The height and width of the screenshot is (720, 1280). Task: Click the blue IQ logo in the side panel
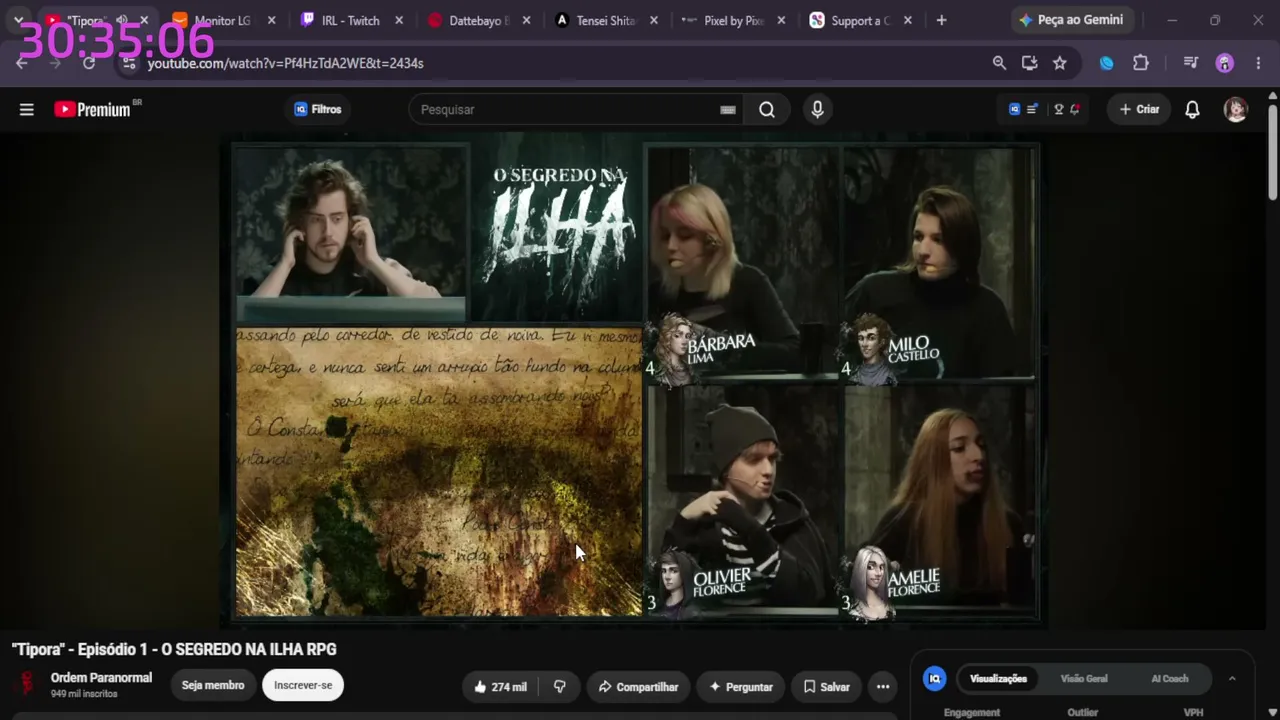935,679
